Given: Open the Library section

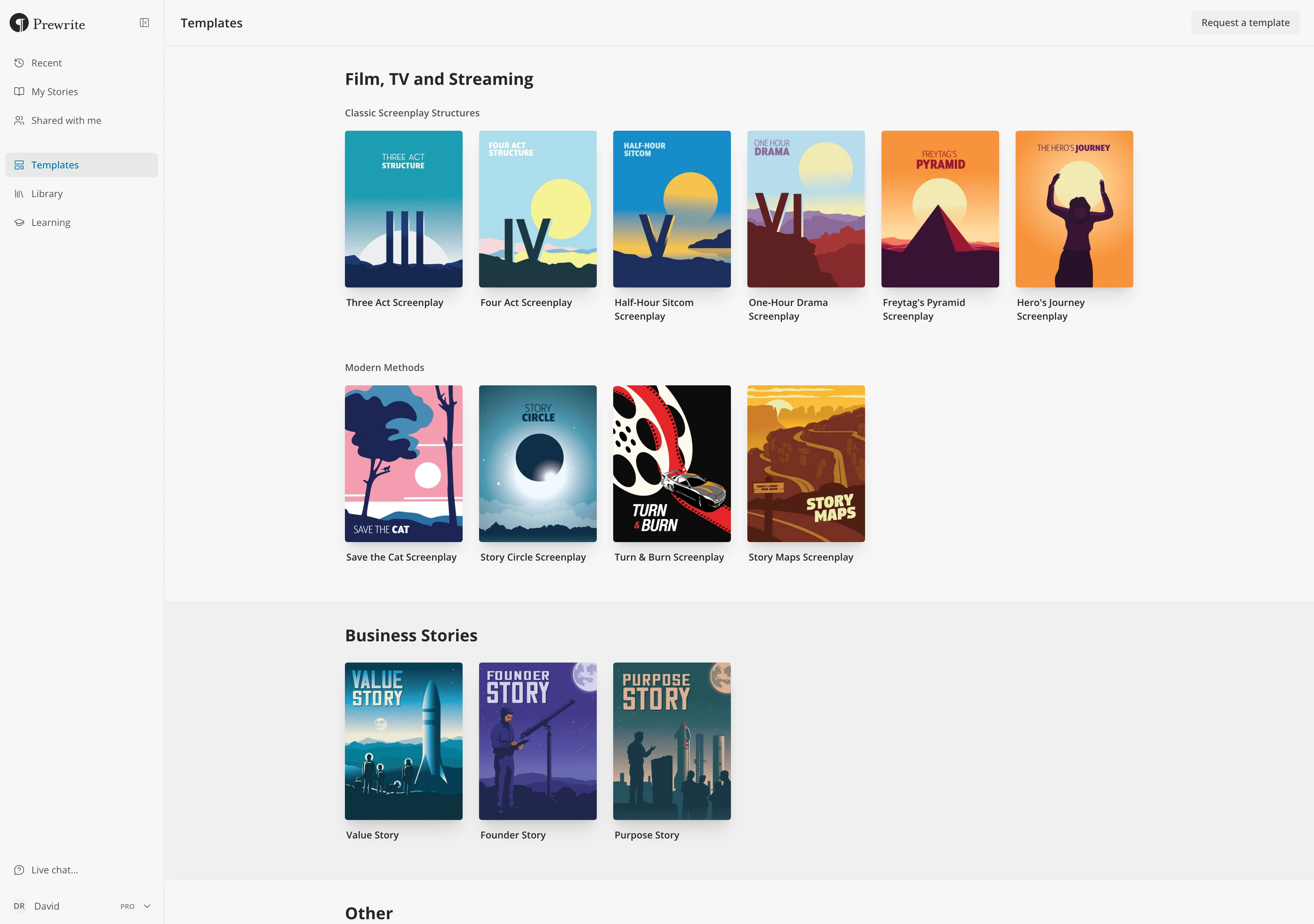Looking at the screenshot, I should [82, 193].
